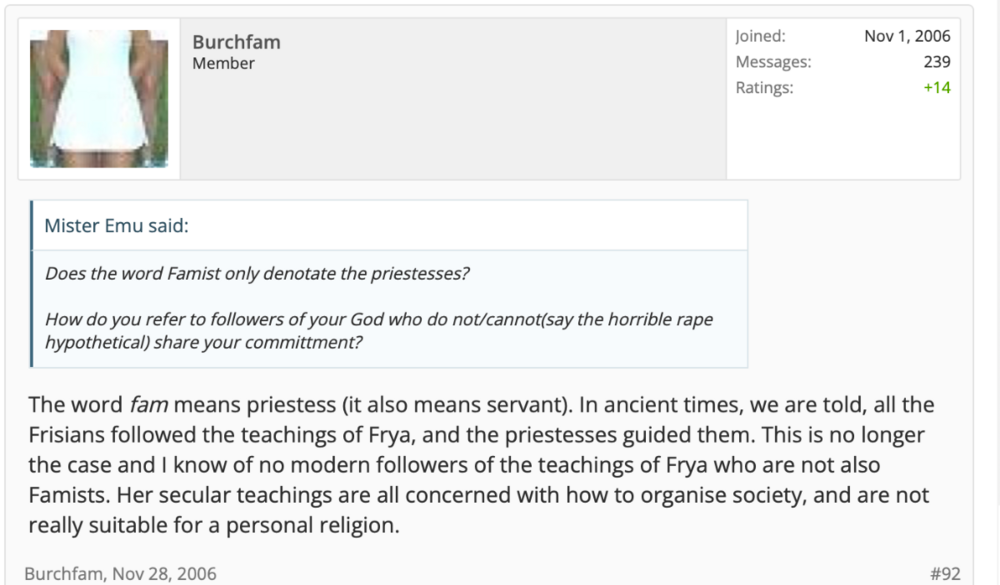Open the +14 ratings value
This screenshot has height=585, width=1000.
coord(937,87)
